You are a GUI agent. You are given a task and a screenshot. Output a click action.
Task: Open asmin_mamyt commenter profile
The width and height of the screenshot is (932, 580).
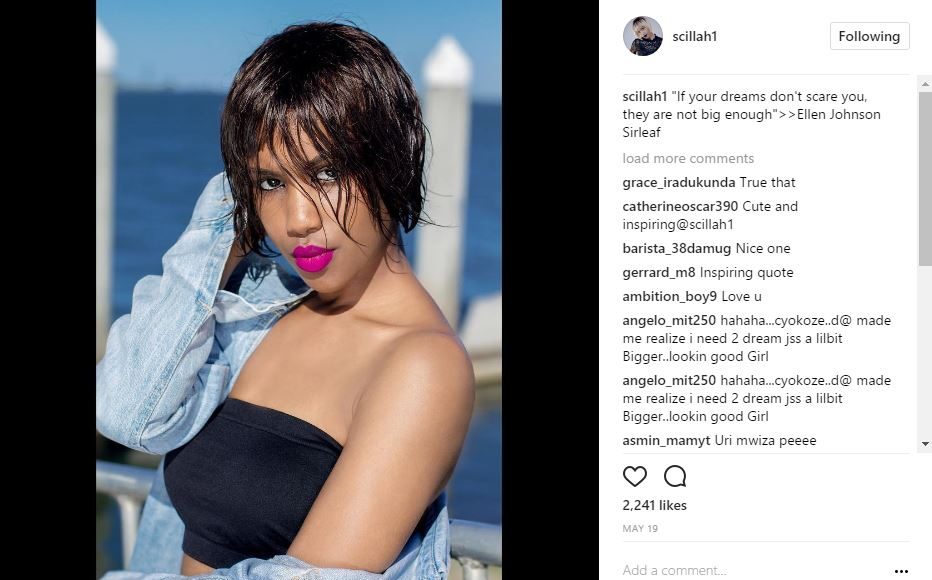(x=666, y=440)
